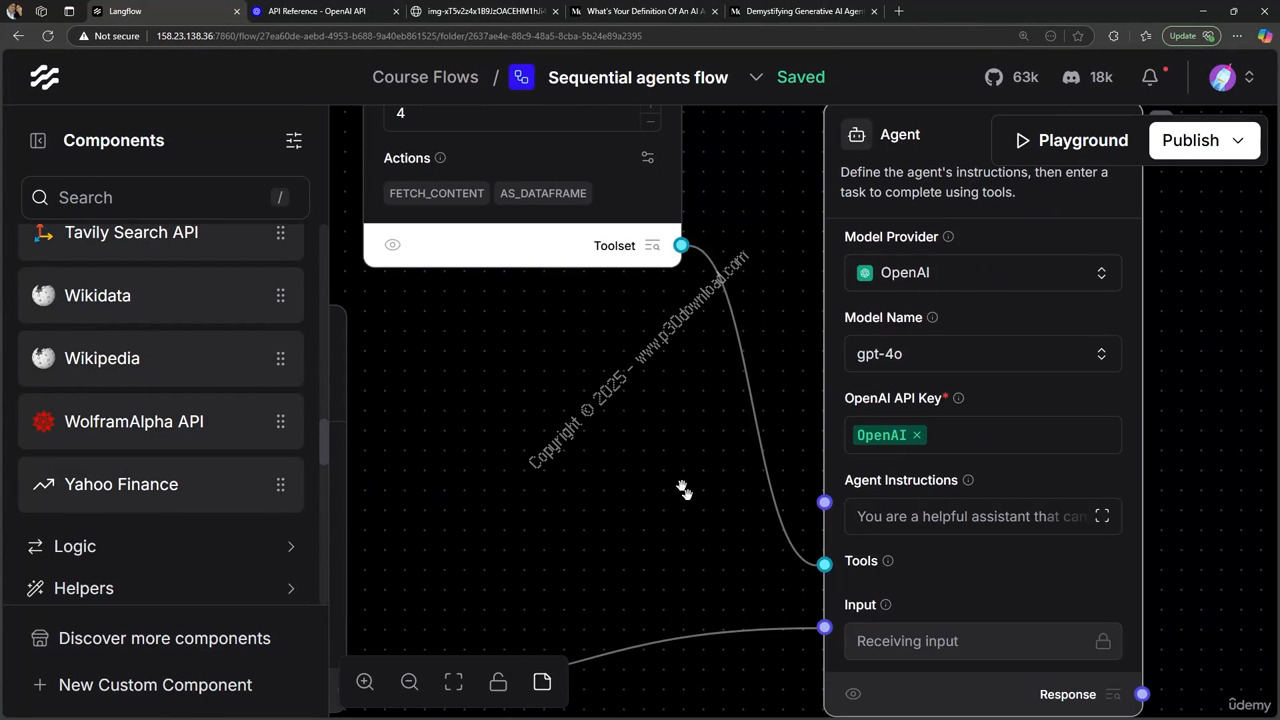Open flow name options chevron
Viewport: 1280px width, 720px height.
756,77
